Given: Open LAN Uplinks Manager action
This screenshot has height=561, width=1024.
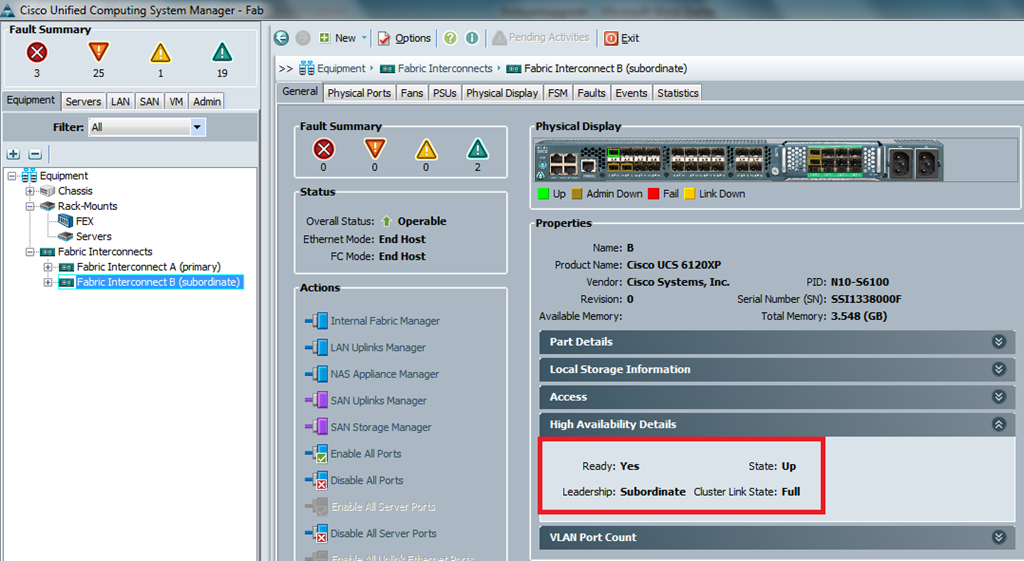Looking at the screenshot, I should (x=365, y=347).
